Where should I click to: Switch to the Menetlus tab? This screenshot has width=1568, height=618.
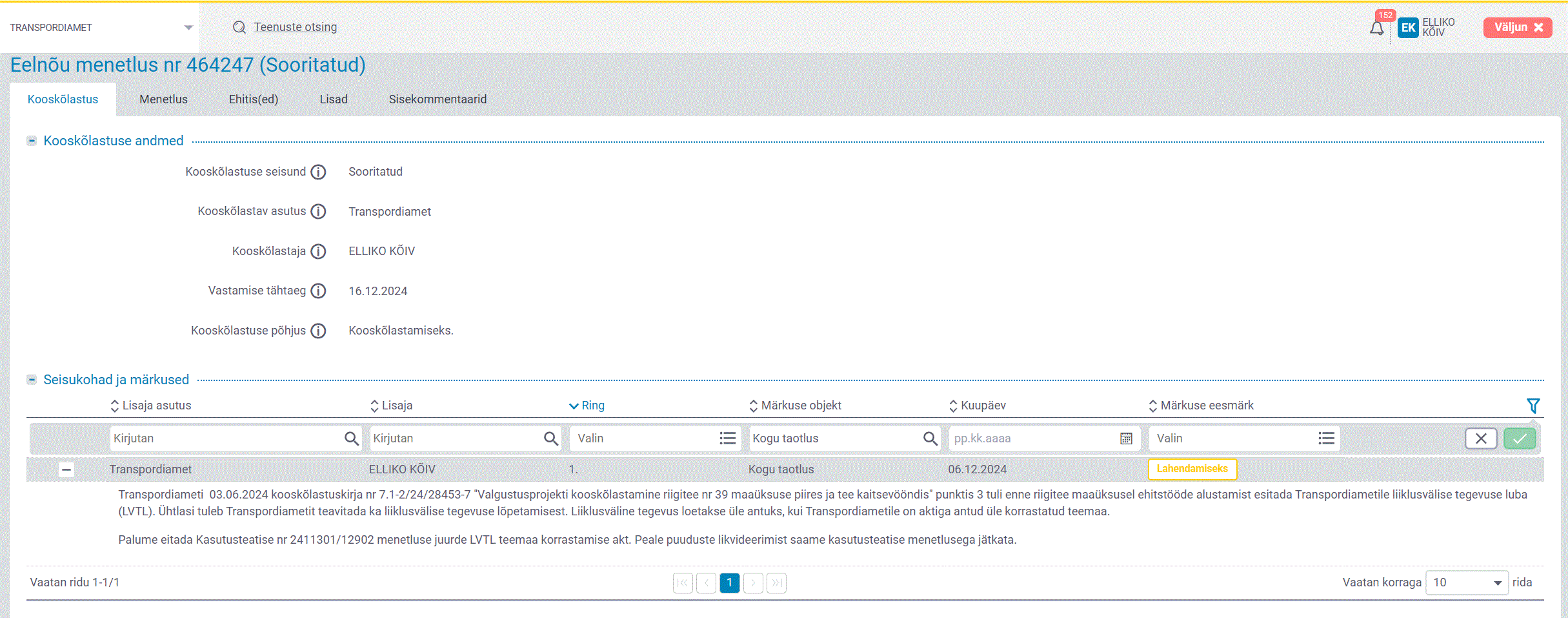pyautogui.click(x=163, y=99)
